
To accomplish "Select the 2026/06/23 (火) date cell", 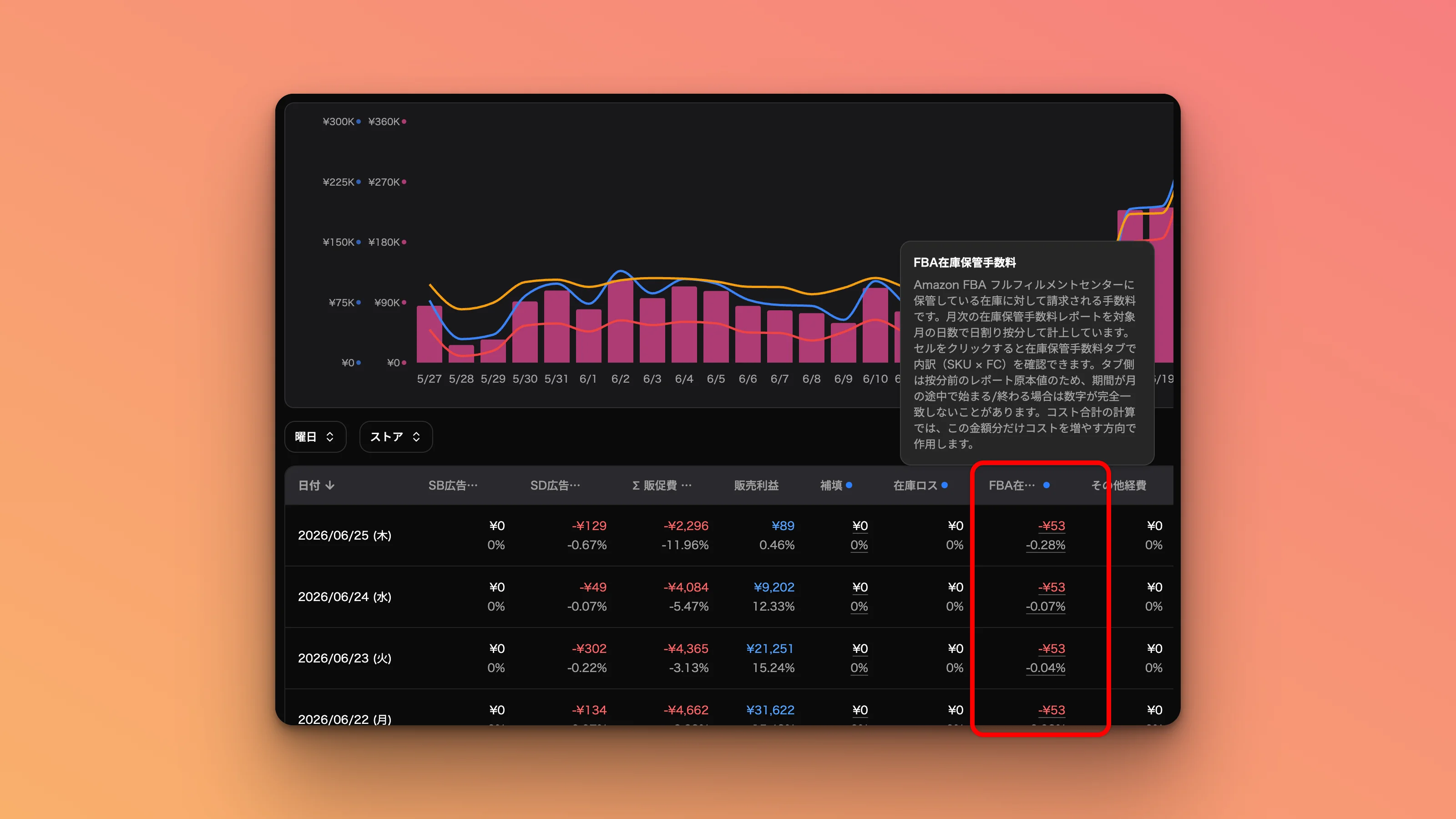I will [345, 658].
